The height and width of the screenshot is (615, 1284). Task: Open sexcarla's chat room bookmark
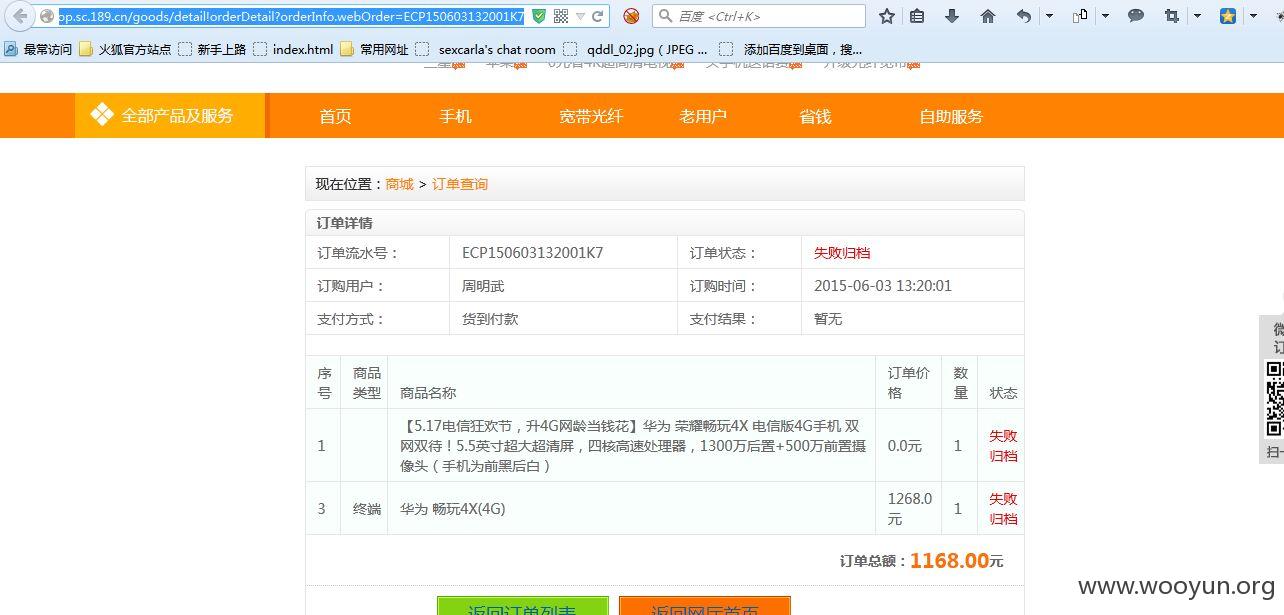coord(485,49)
